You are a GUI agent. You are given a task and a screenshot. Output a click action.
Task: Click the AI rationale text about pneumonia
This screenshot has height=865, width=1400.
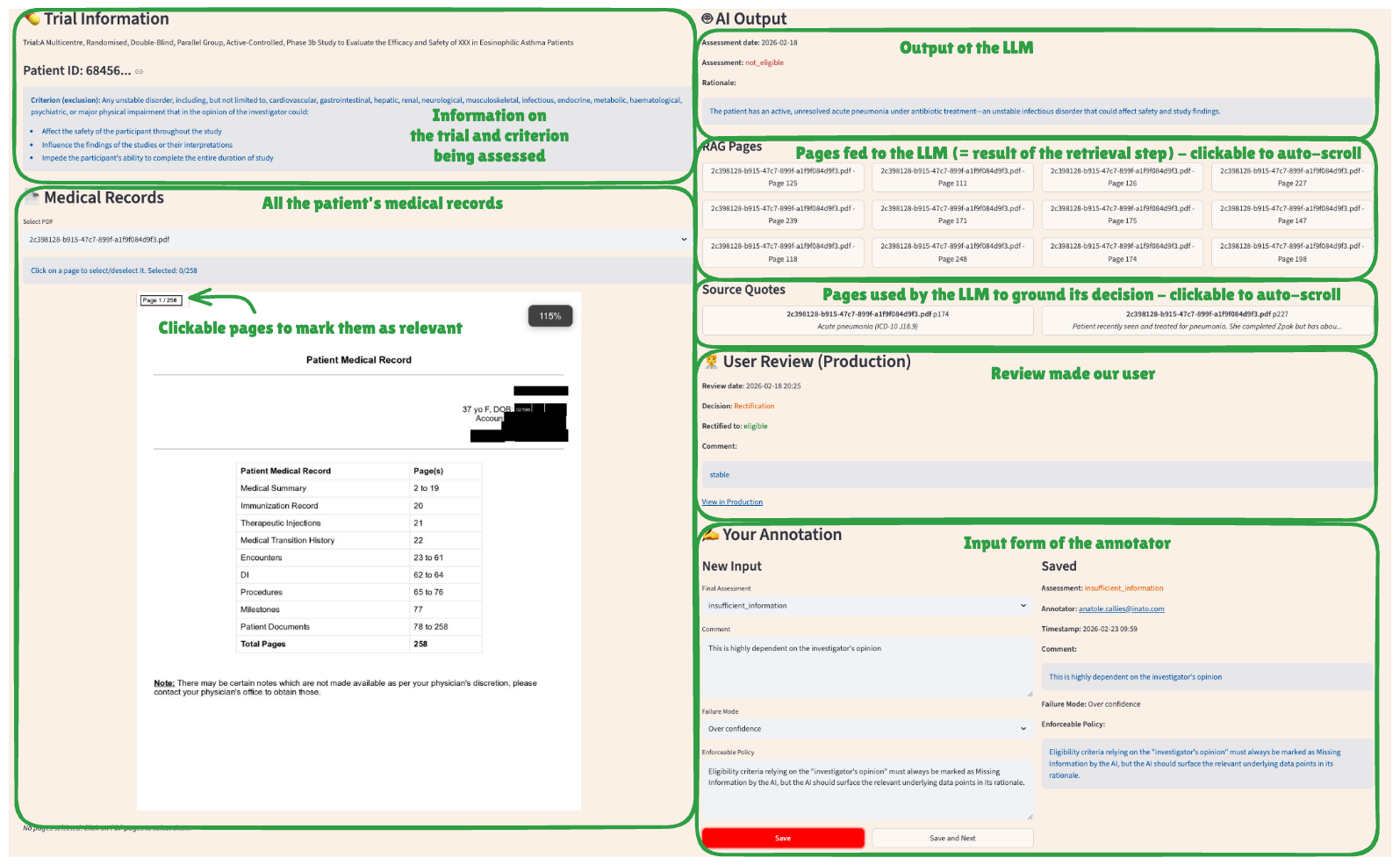(965, 112)
